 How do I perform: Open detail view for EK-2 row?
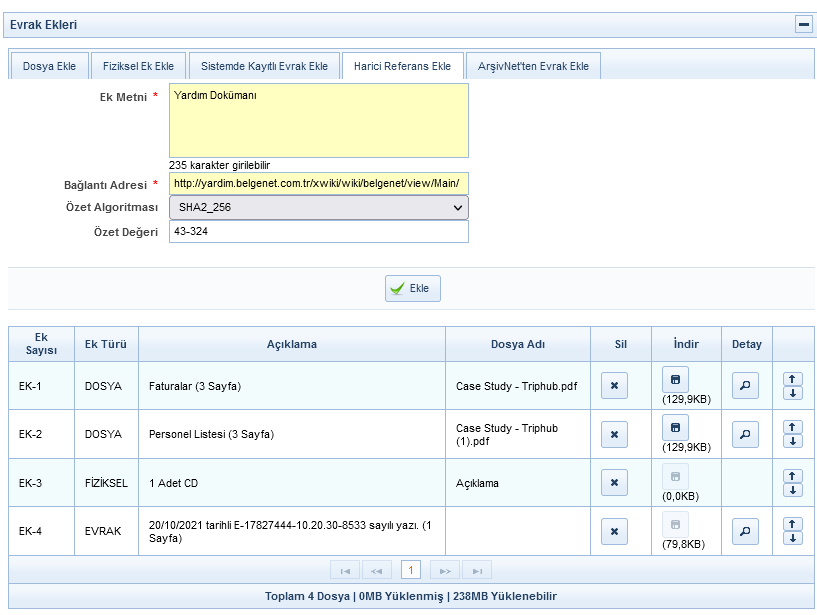pyautogui.click(x=745, y=435)
